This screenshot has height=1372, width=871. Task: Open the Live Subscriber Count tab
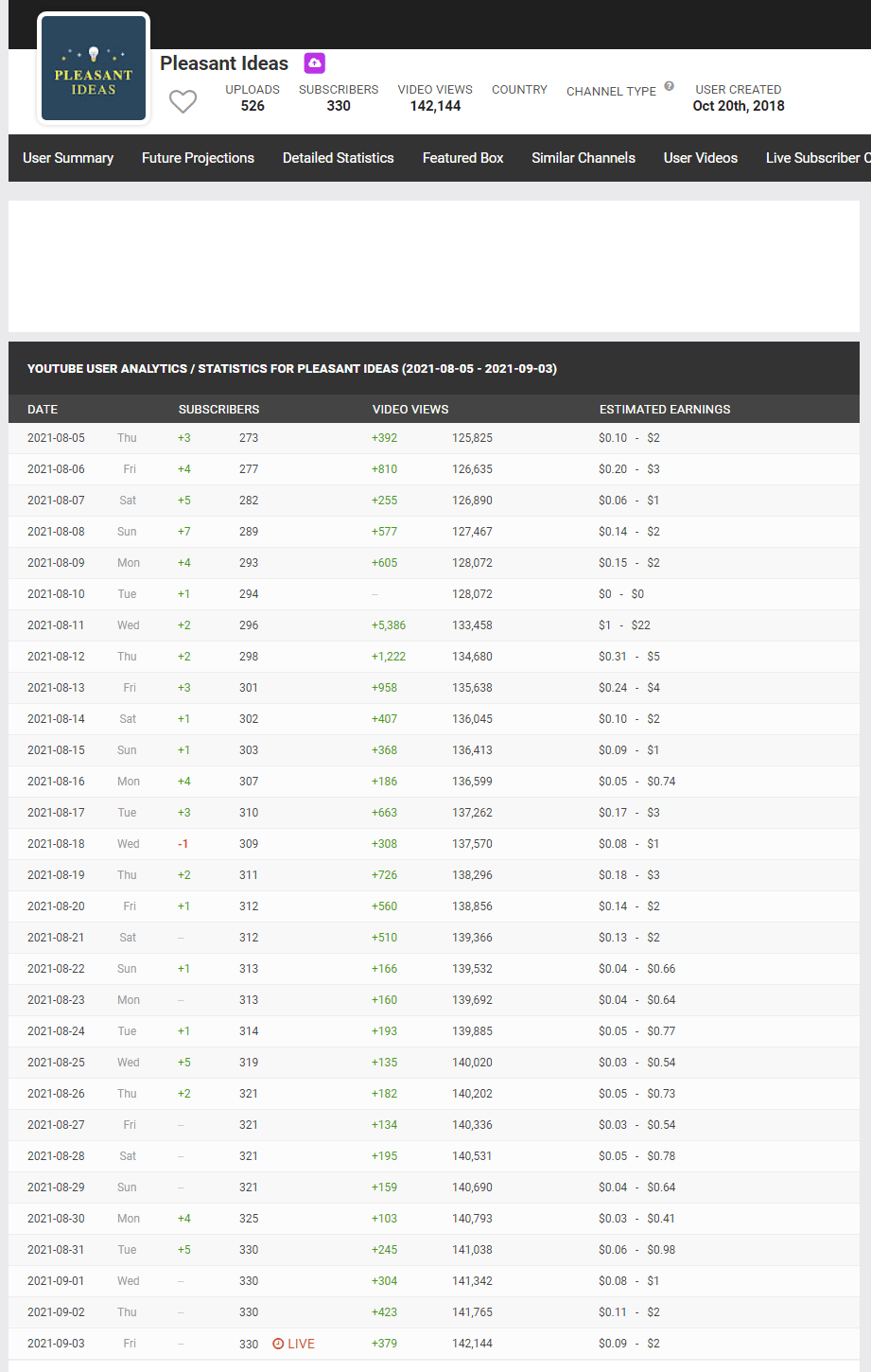818,158
